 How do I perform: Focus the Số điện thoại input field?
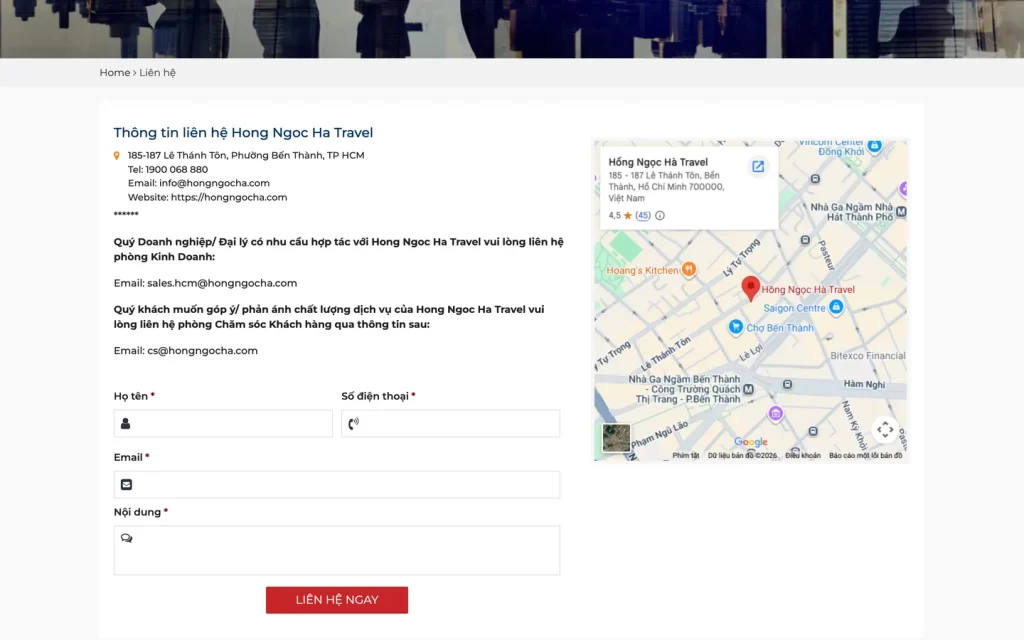click(451, 423)
